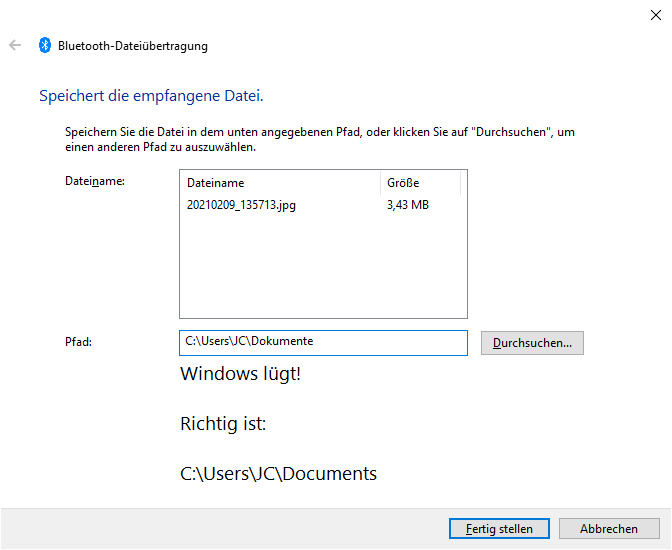Click the Bluetooth icon in title
Screen dimensions: 672x550
tap(45, 45)
